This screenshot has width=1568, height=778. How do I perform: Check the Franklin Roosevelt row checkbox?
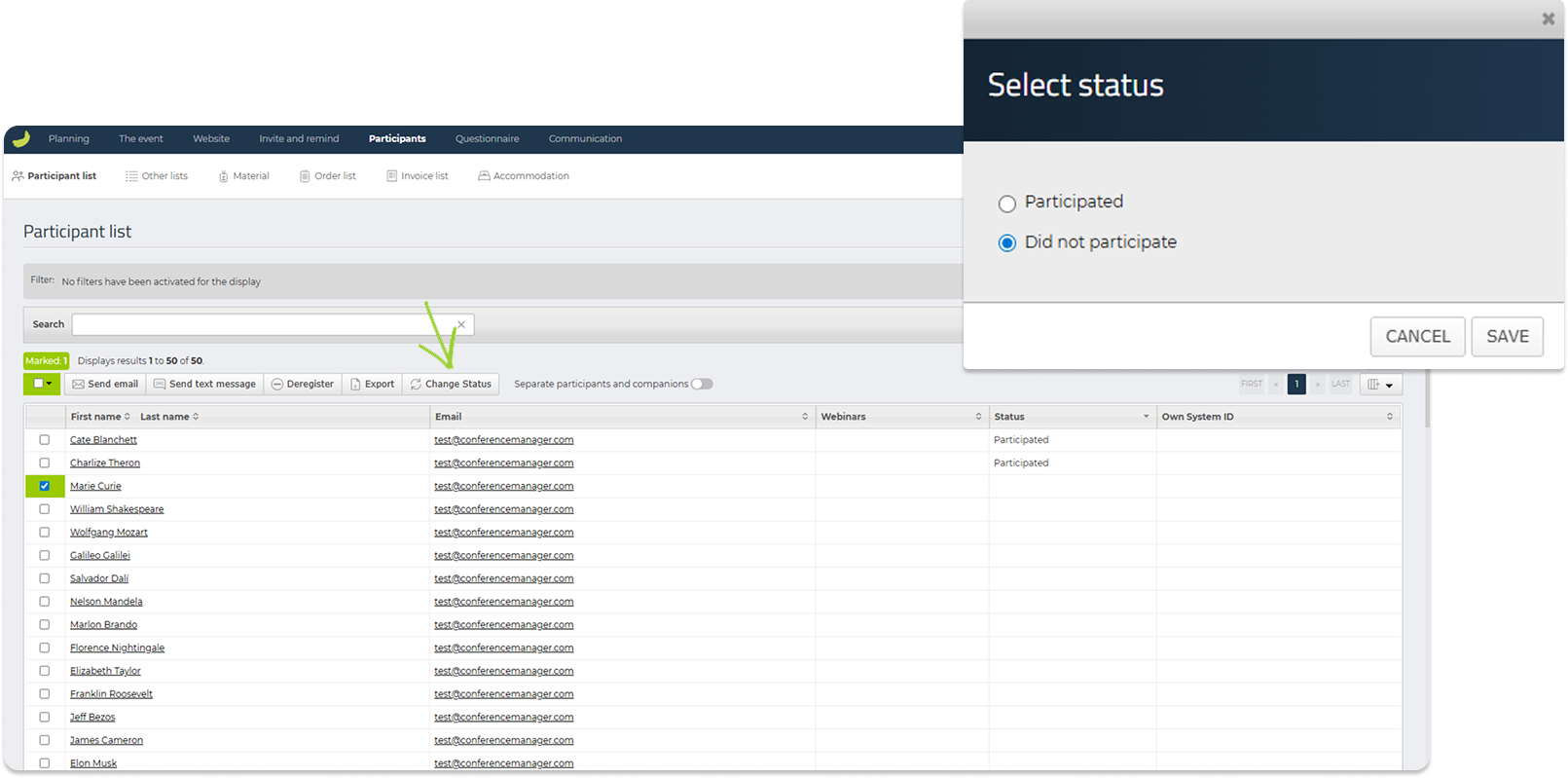tap(45, 694)
